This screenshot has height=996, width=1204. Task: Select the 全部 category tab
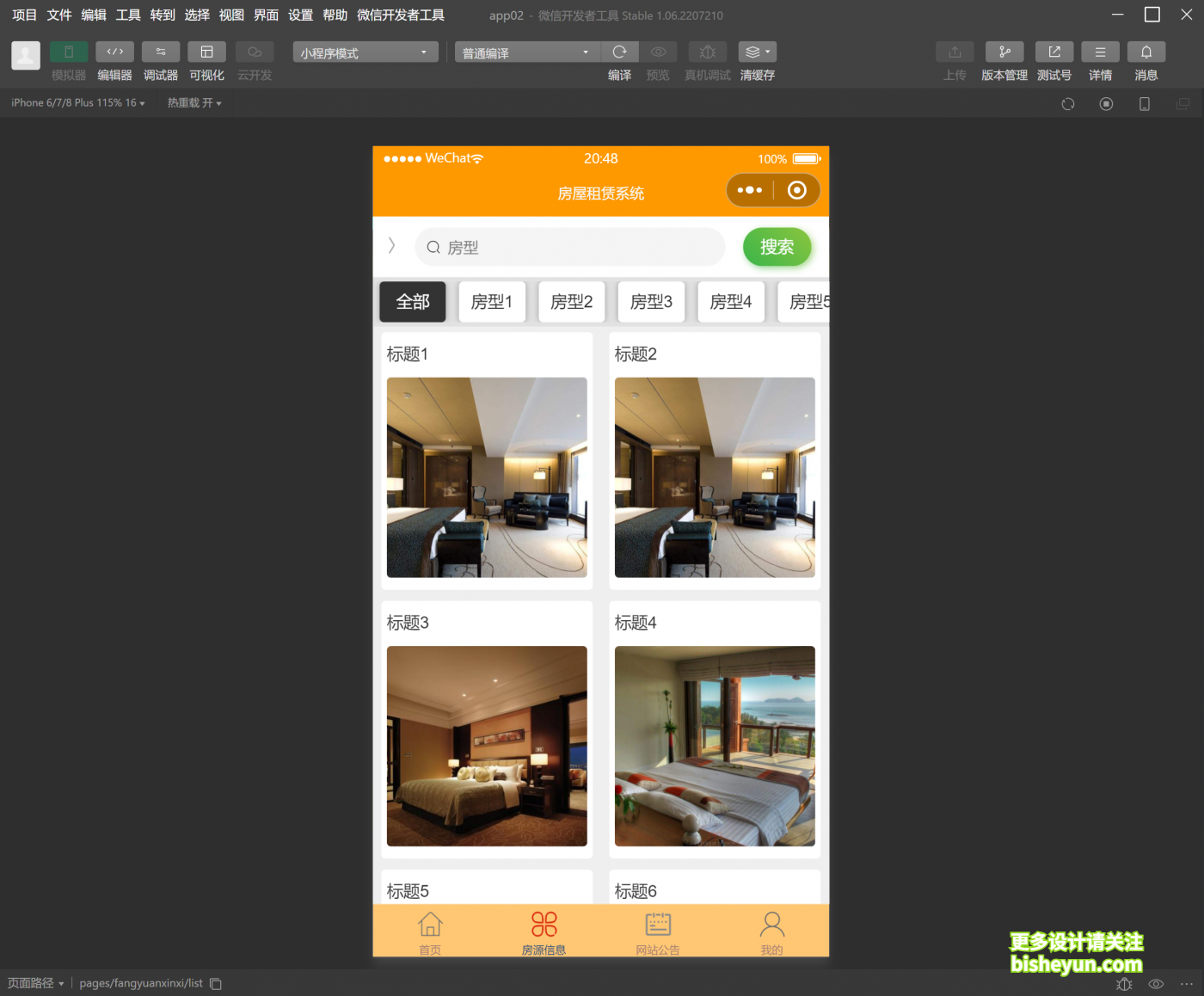click(x=413, y=302)
